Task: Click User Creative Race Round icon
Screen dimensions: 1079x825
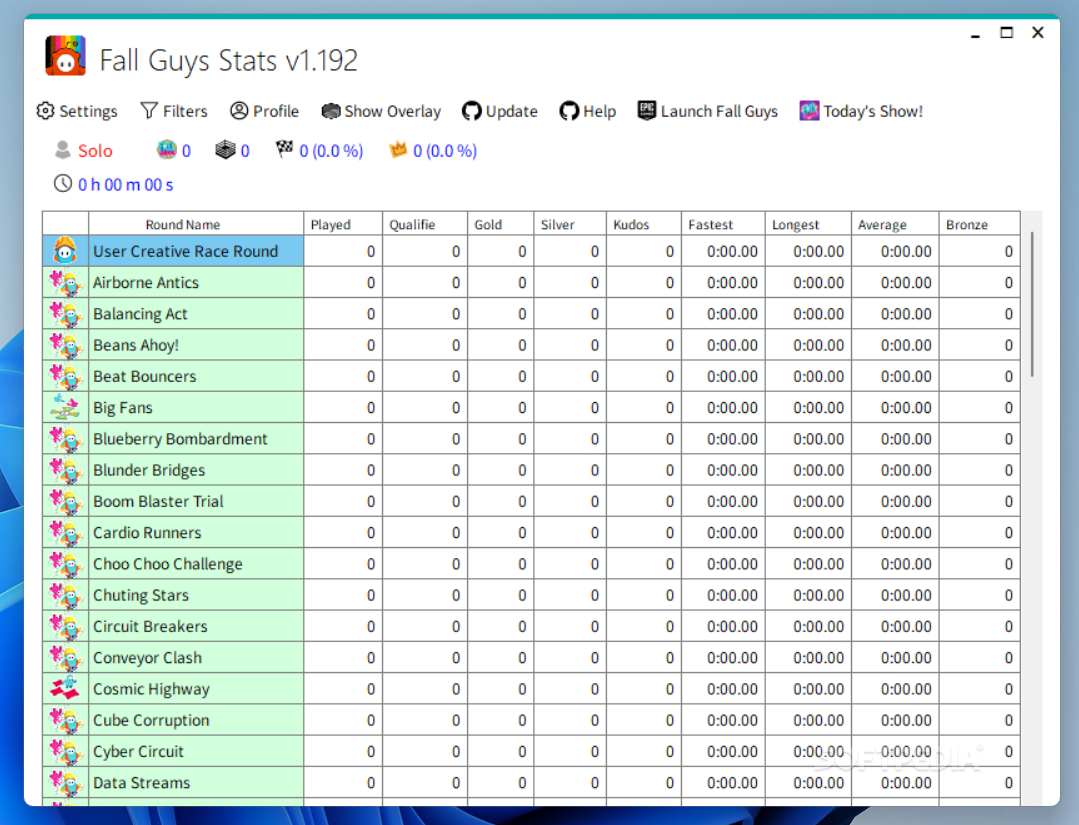Action: (65, 251)
